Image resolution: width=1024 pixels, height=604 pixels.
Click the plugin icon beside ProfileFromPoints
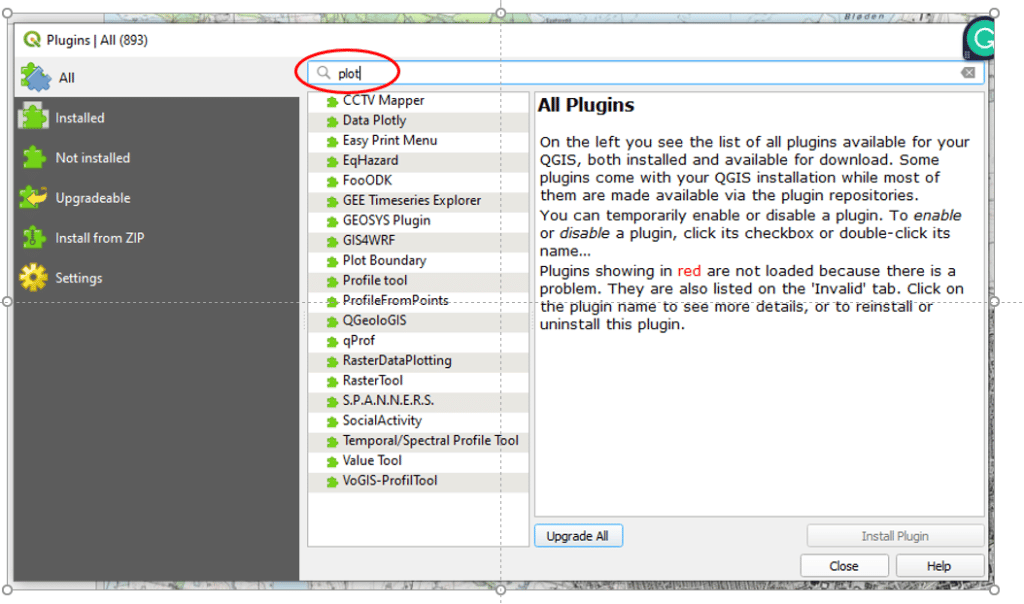coord(332,302)
